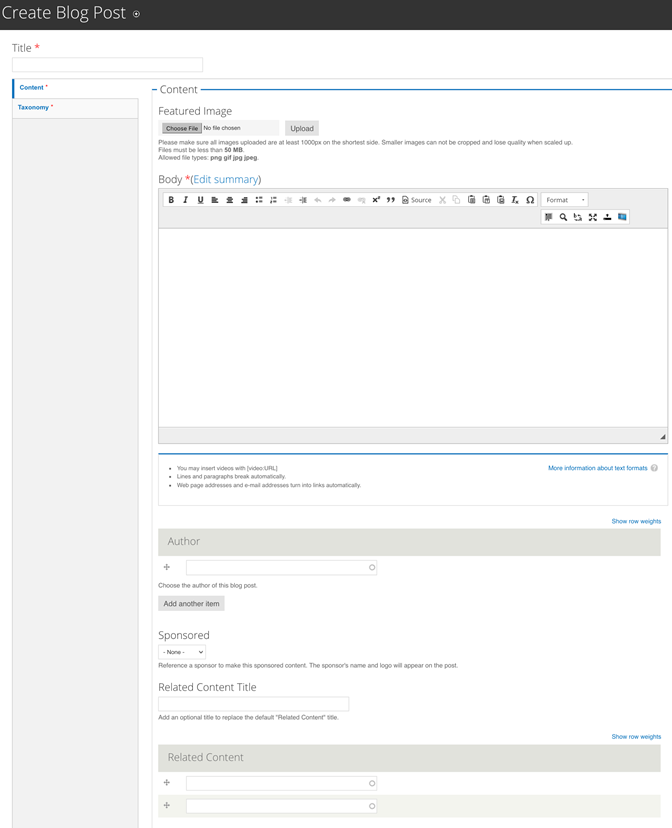Redo last edit

coord(332,200)
